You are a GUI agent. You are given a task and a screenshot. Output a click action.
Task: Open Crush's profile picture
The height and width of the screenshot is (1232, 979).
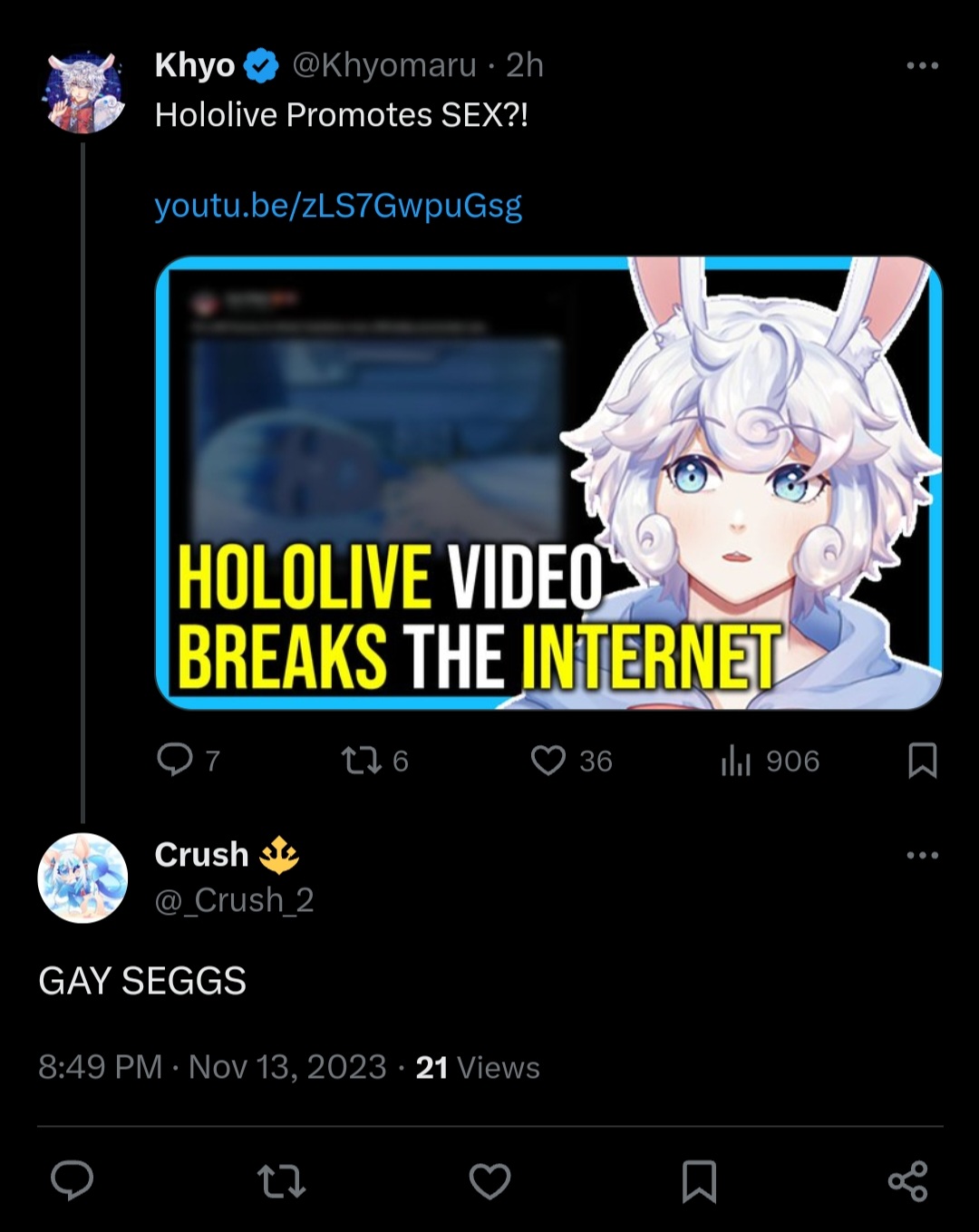82,878
